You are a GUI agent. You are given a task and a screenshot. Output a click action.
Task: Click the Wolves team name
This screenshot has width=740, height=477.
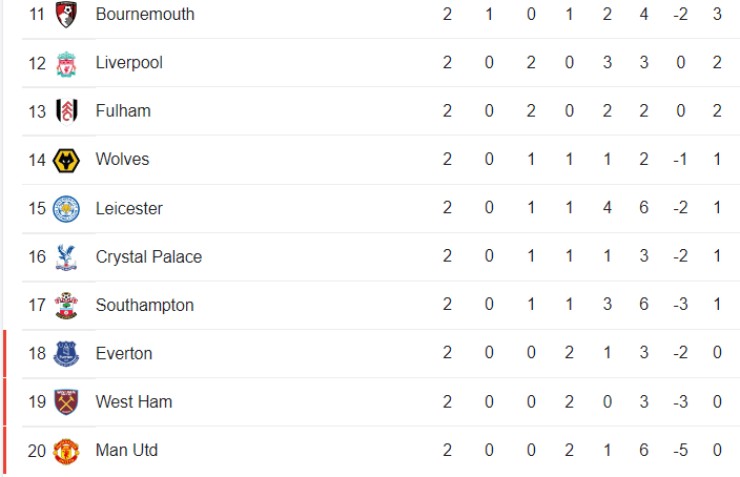click(122, 159)
